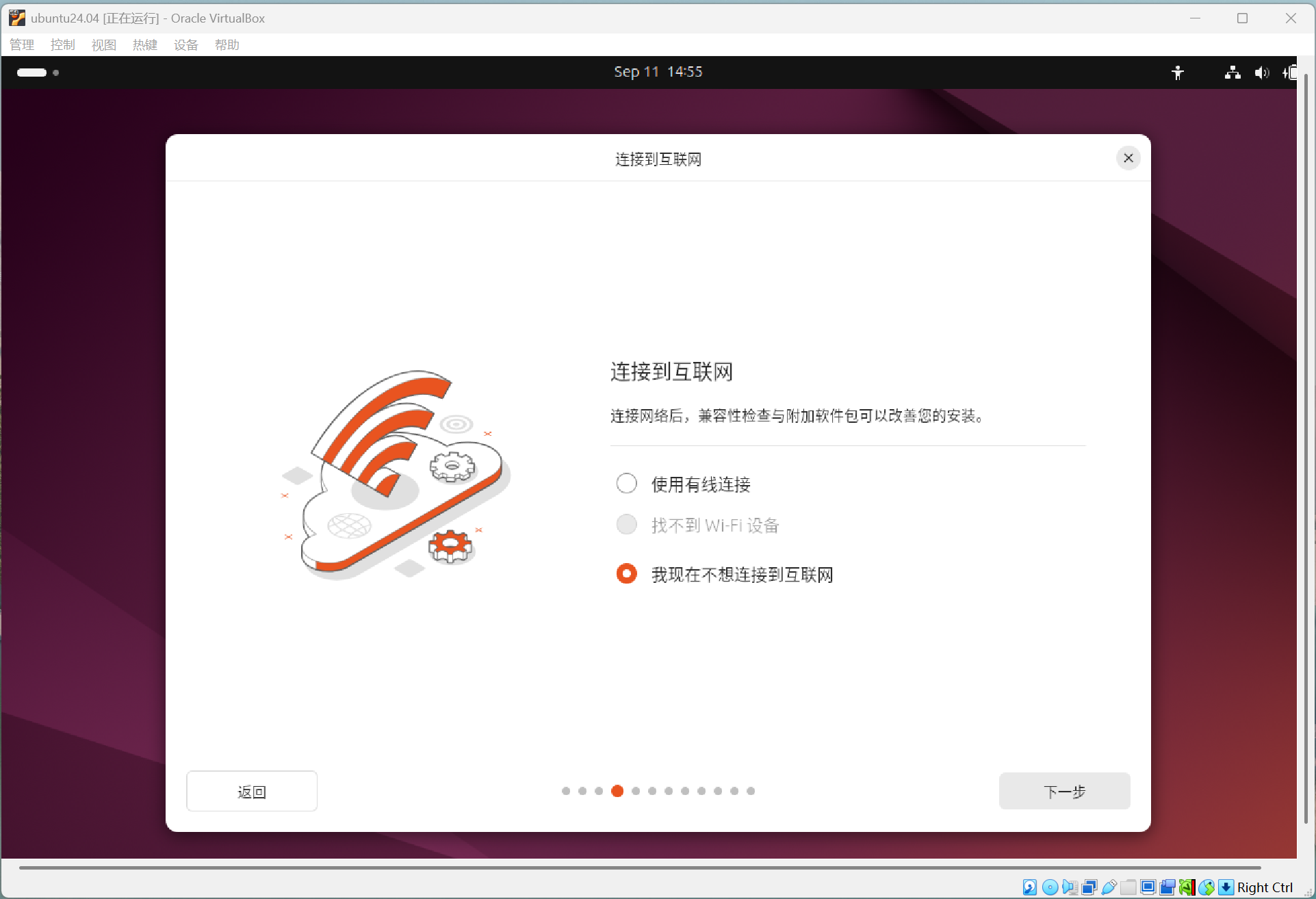Click the optical disc status icon

(x=1050, y=887)
